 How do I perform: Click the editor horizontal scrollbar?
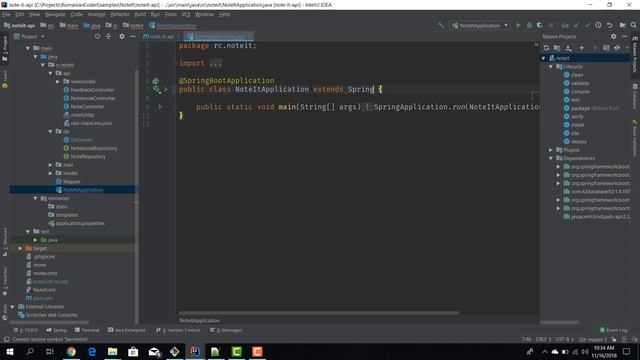(x=319, y=313)
